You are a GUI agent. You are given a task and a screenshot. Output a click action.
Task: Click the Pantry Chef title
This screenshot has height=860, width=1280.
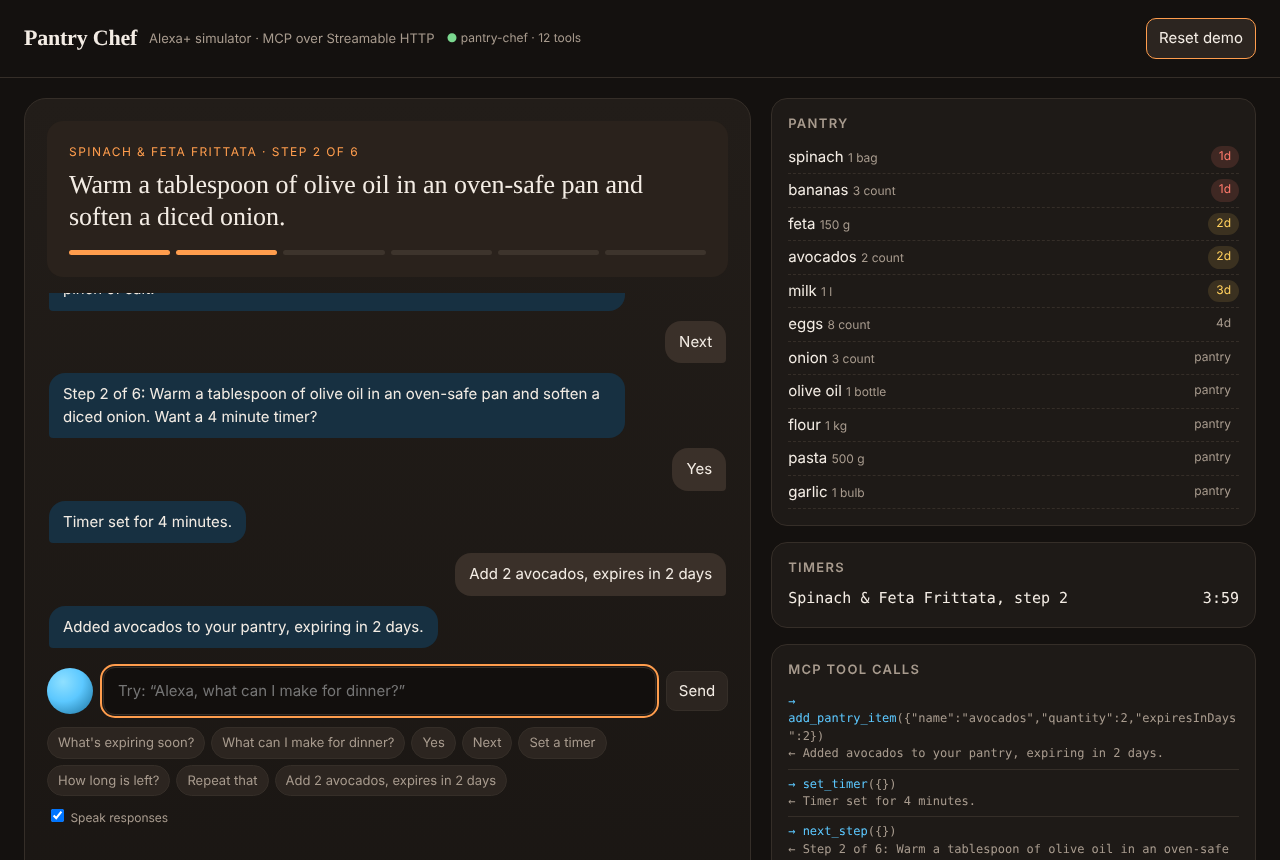click(x=80, y=38)
